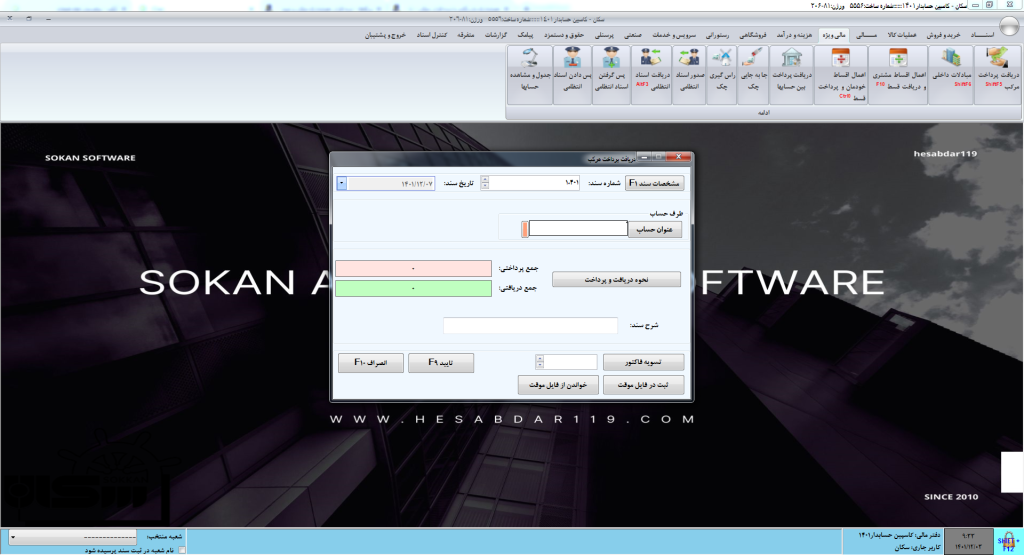Switch to the مالی ribbon tab
1024x555 pixels.
[x=866, y=35]
